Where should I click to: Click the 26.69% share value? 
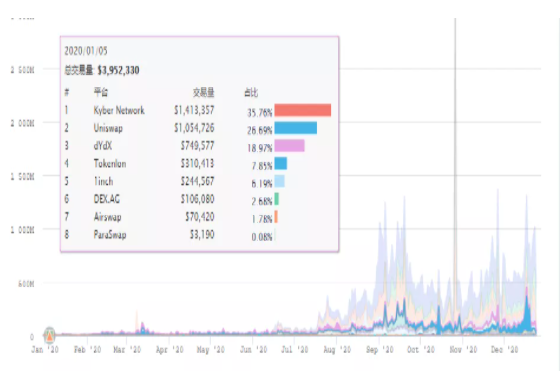coord(260,131)
